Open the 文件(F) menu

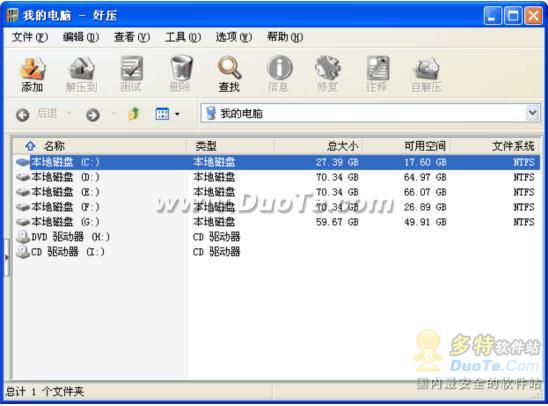(30, 37)
